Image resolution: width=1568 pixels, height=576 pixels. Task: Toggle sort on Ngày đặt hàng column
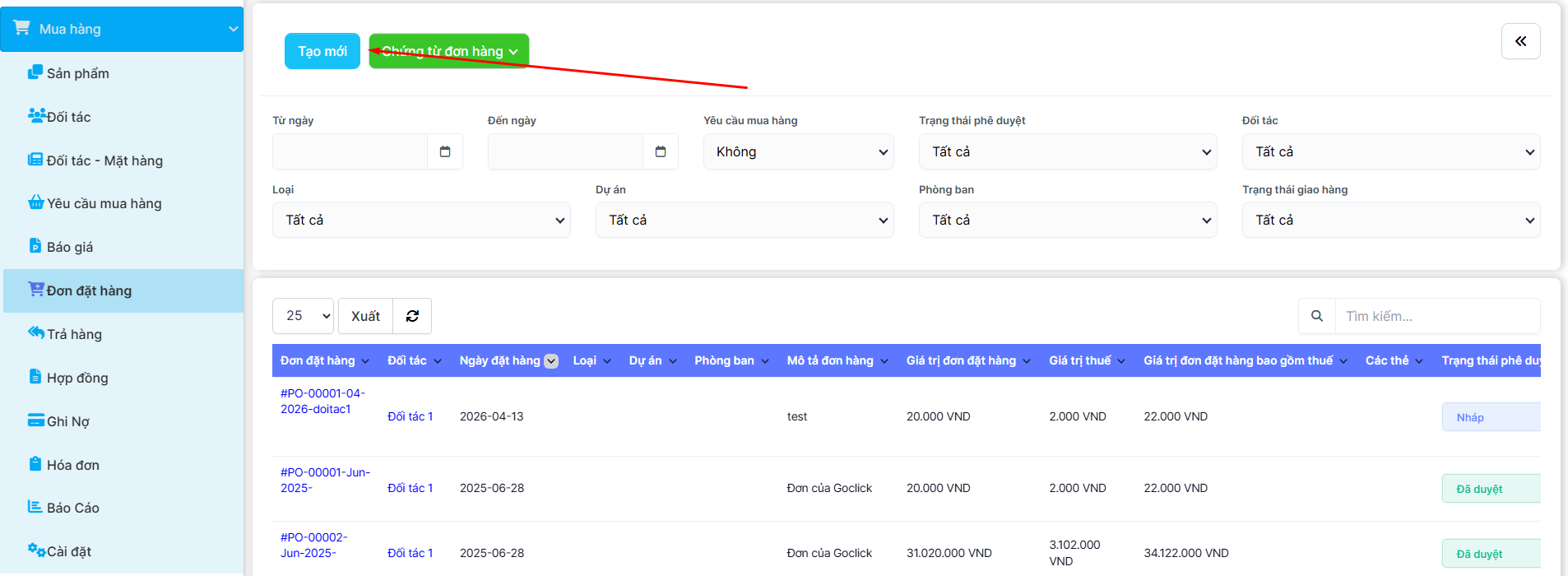click(x=551, y=360)
